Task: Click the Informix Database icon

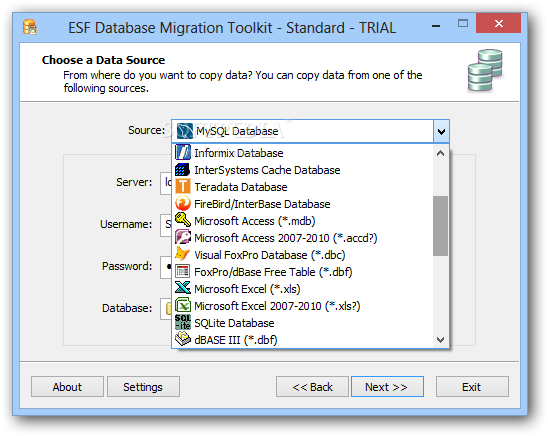Action: point(183,153)
